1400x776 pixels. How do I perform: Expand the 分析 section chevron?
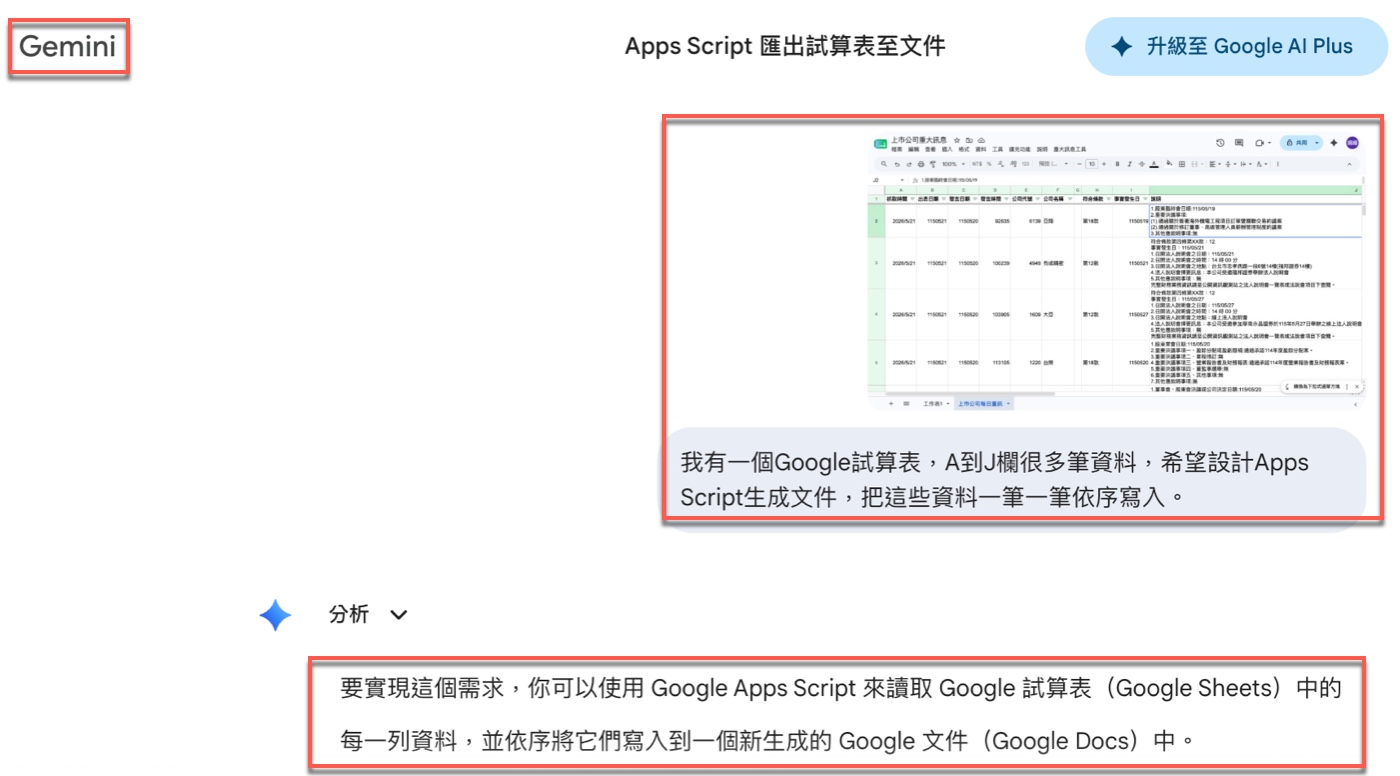398,615
